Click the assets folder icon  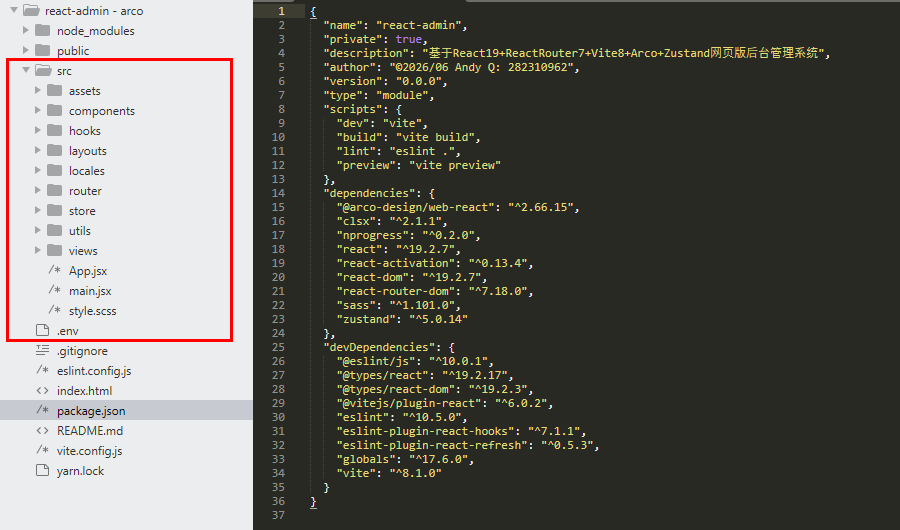55,90
